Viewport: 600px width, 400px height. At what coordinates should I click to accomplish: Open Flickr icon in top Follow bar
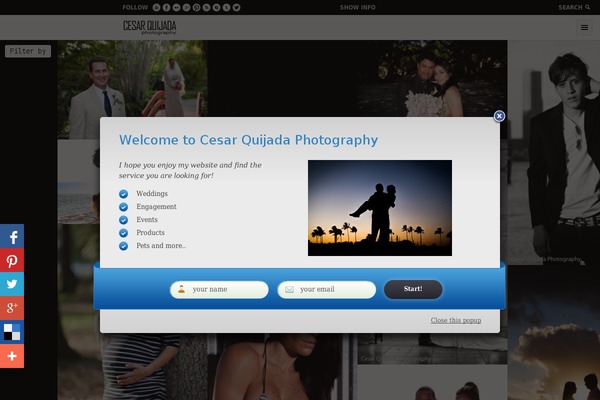176,7
